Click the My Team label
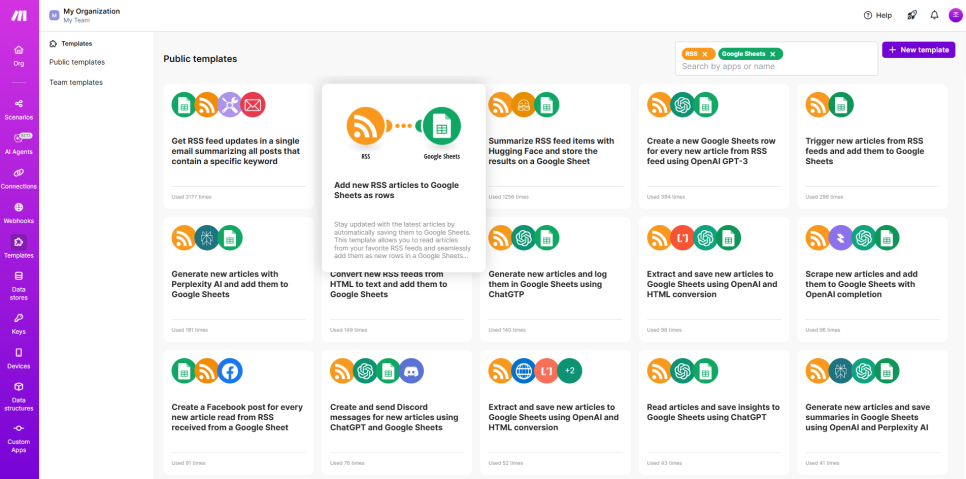Image resolution: width=966 pixels, height=479 pixels. tap(76, 20)
